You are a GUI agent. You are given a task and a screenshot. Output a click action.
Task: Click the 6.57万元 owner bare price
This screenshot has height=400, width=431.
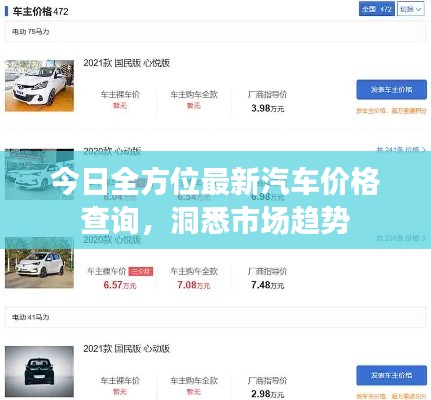point(120,285)
